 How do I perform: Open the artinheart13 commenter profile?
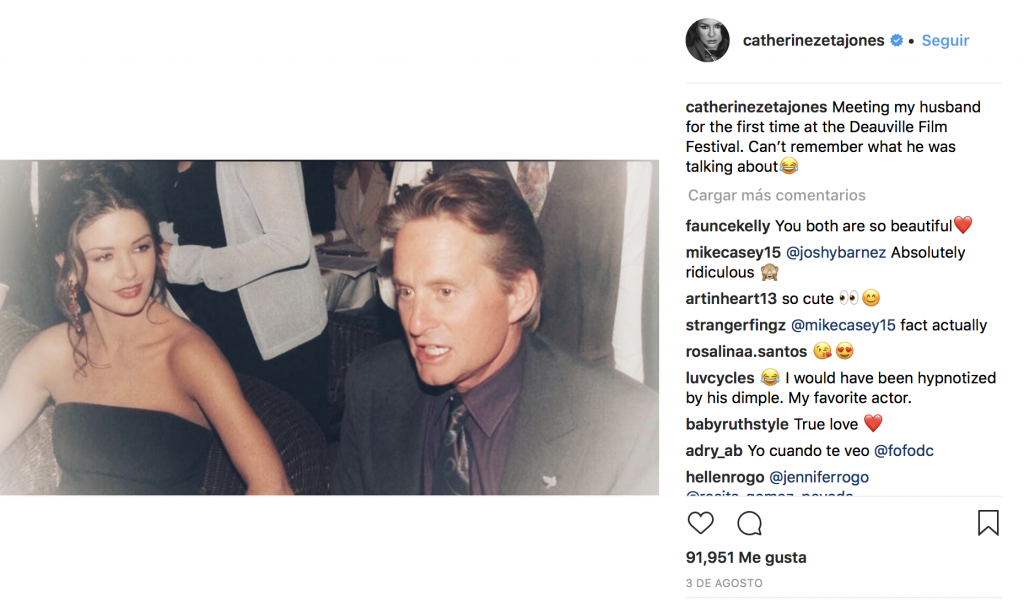pyautogui.click(x=731, y=298)
